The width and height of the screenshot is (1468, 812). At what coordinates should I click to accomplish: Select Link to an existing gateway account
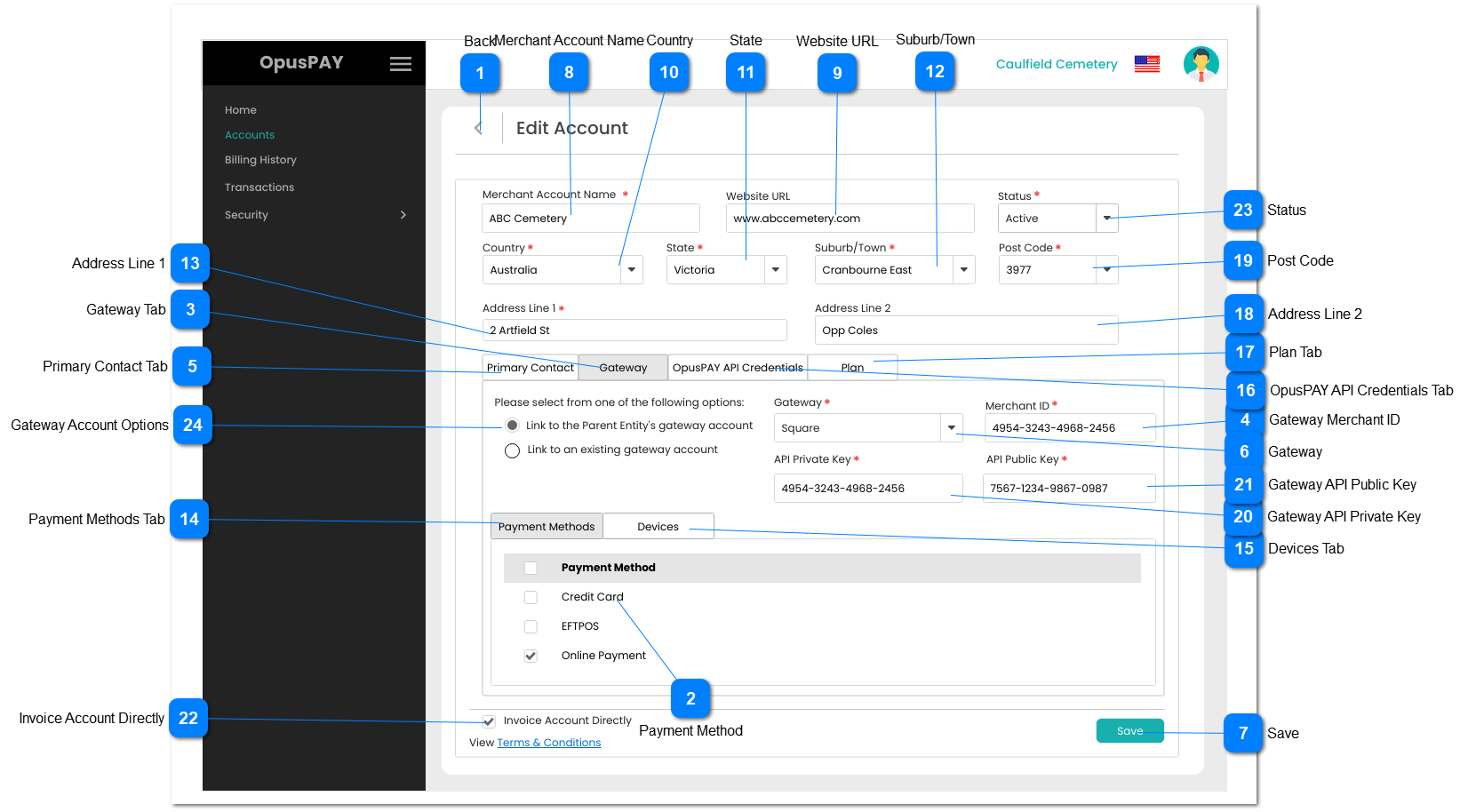point(512,450)
